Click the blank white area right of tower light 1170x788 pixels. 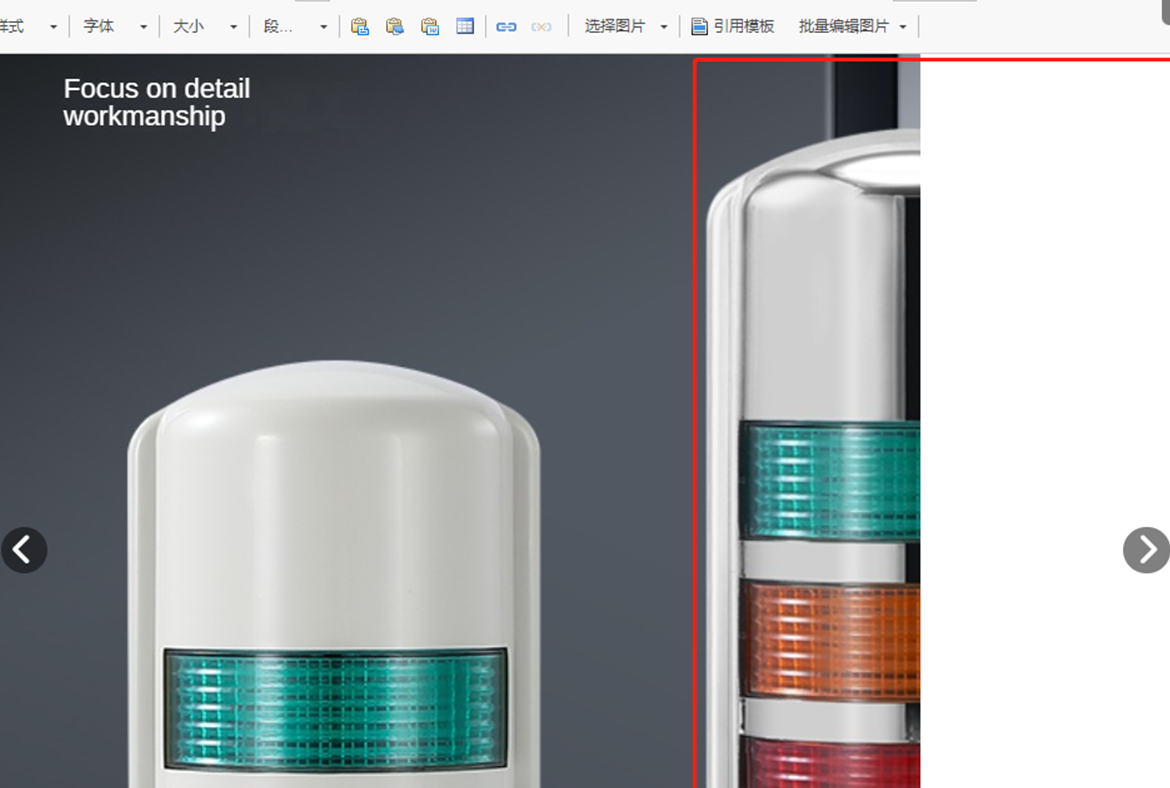tap(1040, 300)
